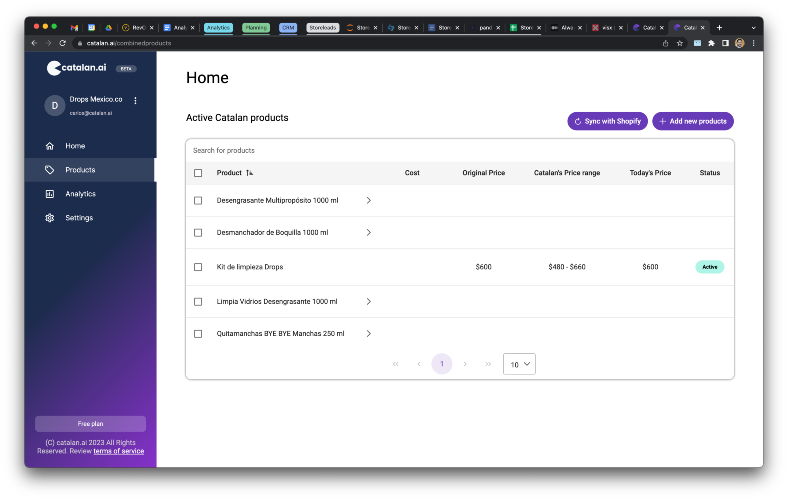Click the Analytics chart icon in sidebar
Image resolution: width=788 pixels, height=500 pixels.
[x=49, y=194]
